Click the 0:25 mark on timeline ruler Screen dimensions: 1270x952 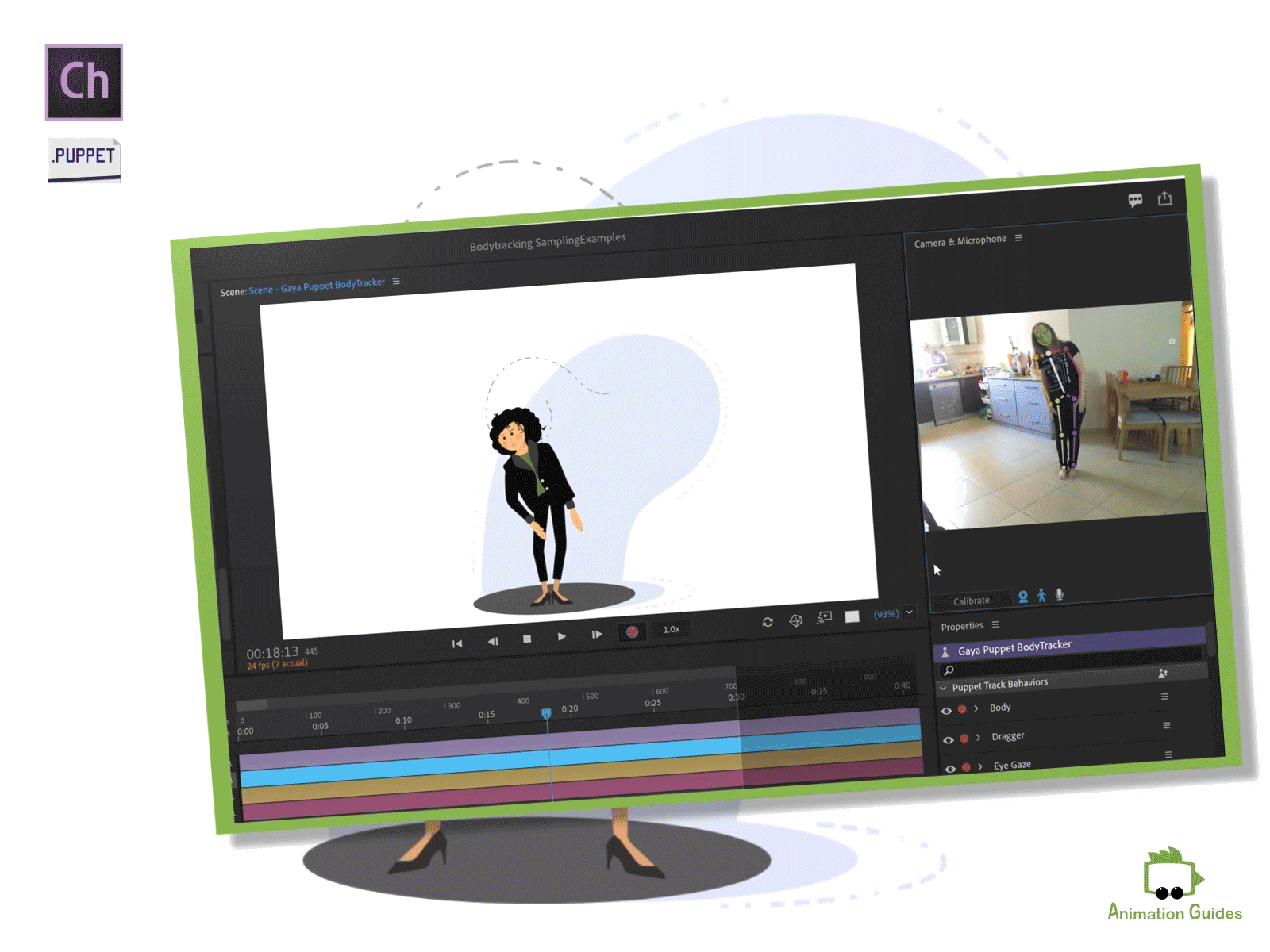point(653,703)
